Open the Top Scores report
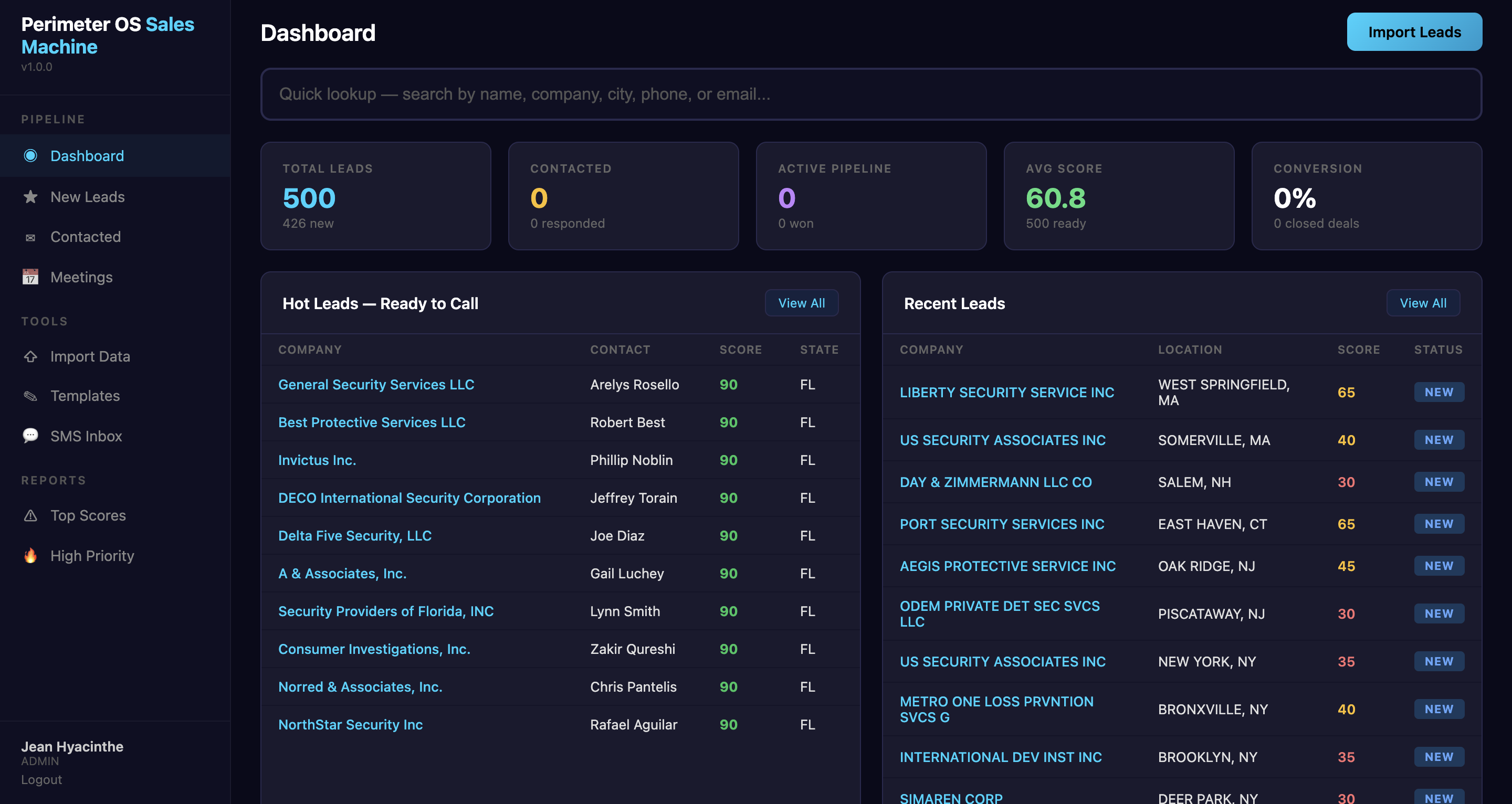Screen dimensions: 1512x804 point(115,515)
